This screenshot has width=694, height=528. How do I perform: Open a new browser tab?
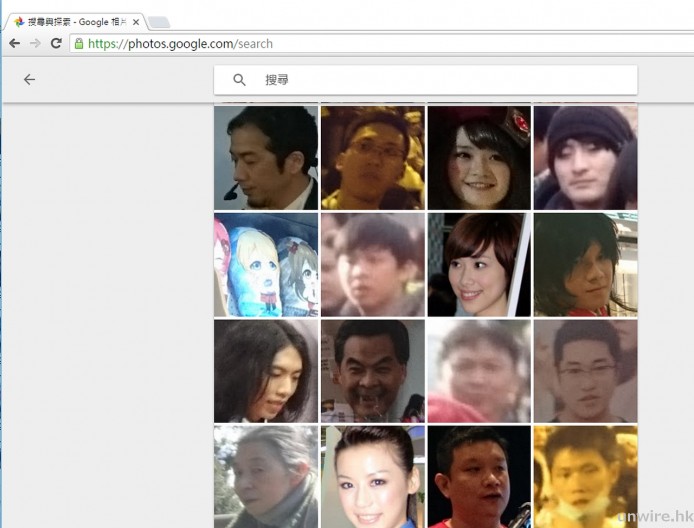(159, 22)
